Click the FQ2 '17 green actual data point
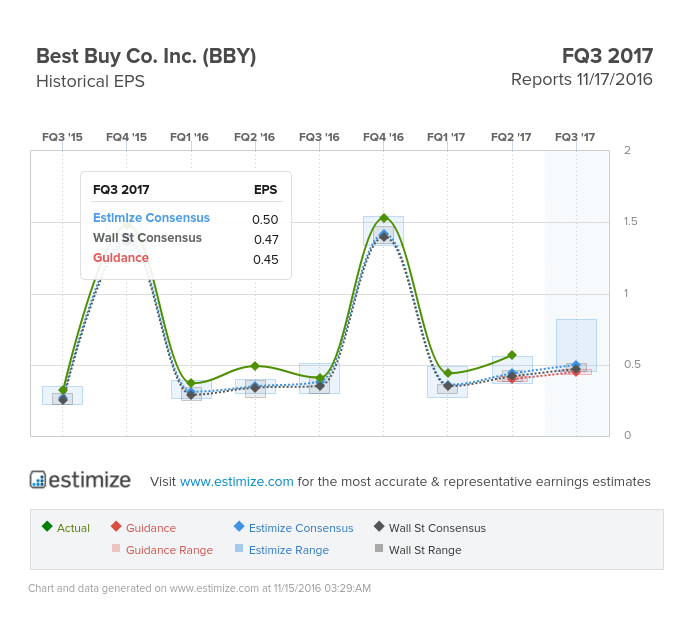This screenshot has height=620, width=685. click(512, 355)
